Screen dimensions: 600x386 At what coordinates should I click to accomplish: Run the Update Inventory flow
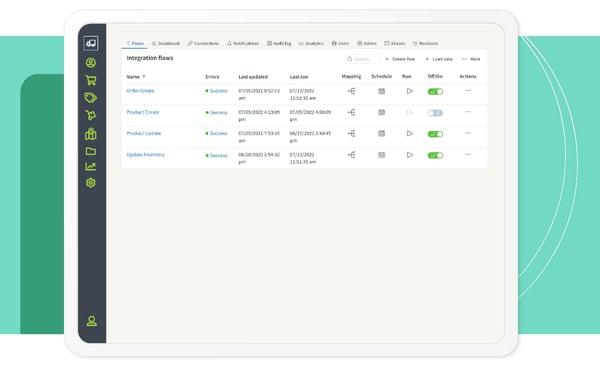(x=409, y=155)
